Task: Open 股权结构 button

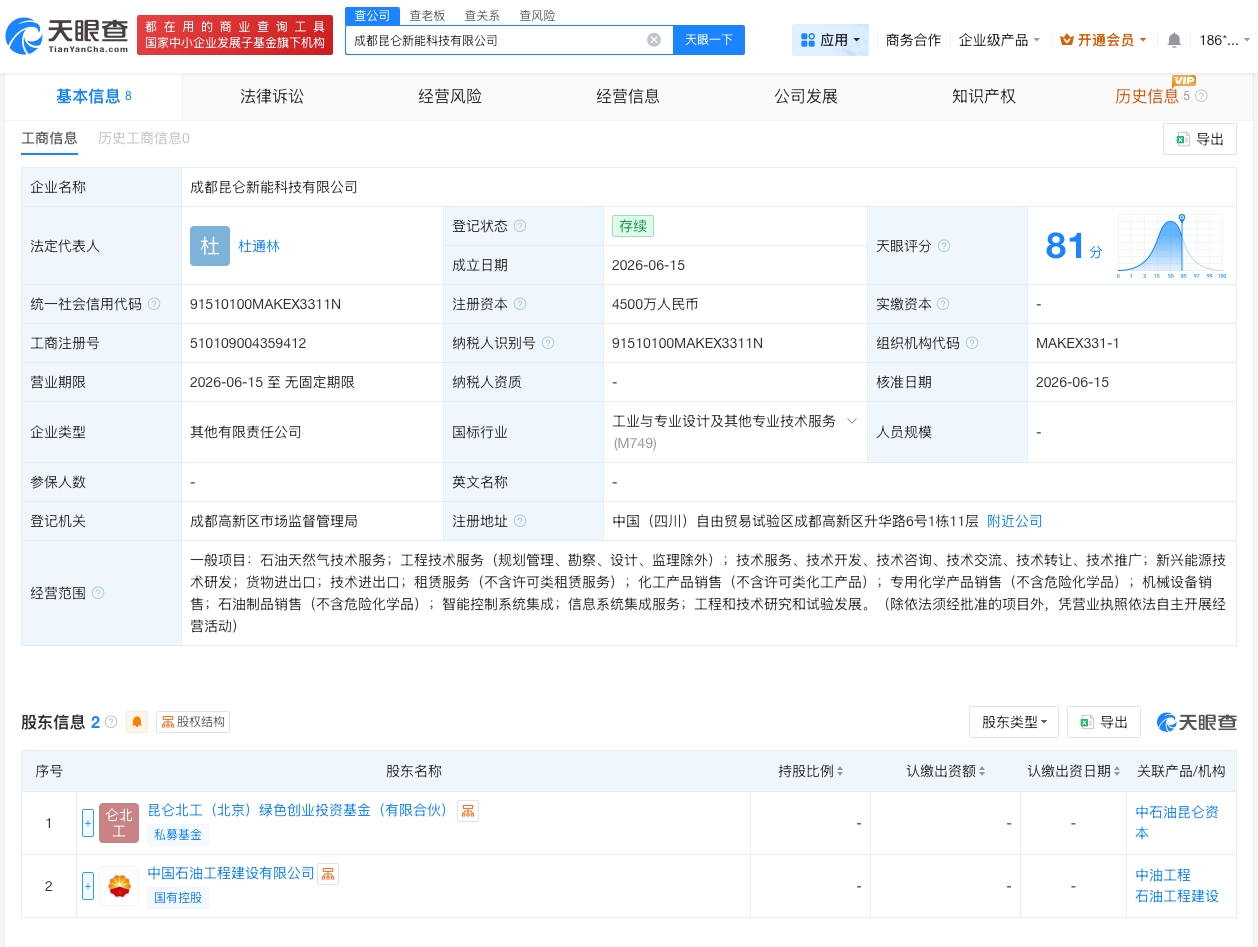Action: point(193,722)
